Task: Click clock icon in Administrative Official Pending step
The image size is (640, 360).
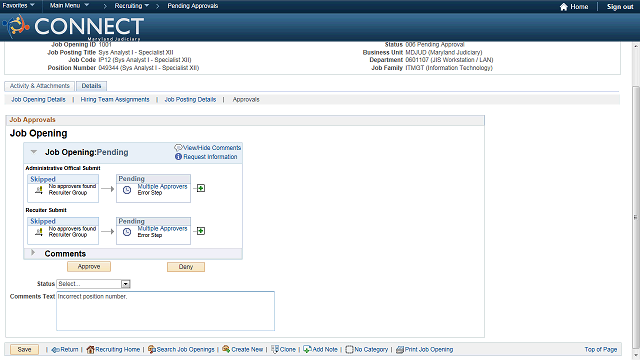Action: pos(127,190)
